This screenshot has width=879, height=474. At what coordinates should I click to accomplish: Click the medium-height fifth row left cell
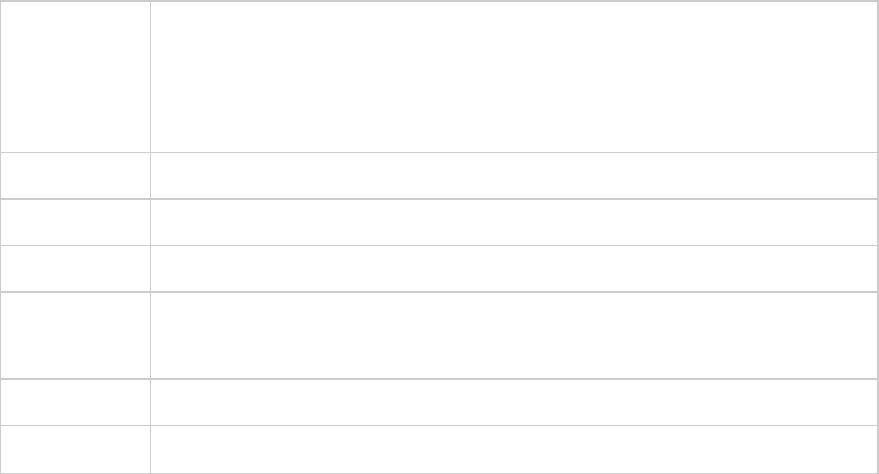75,335
